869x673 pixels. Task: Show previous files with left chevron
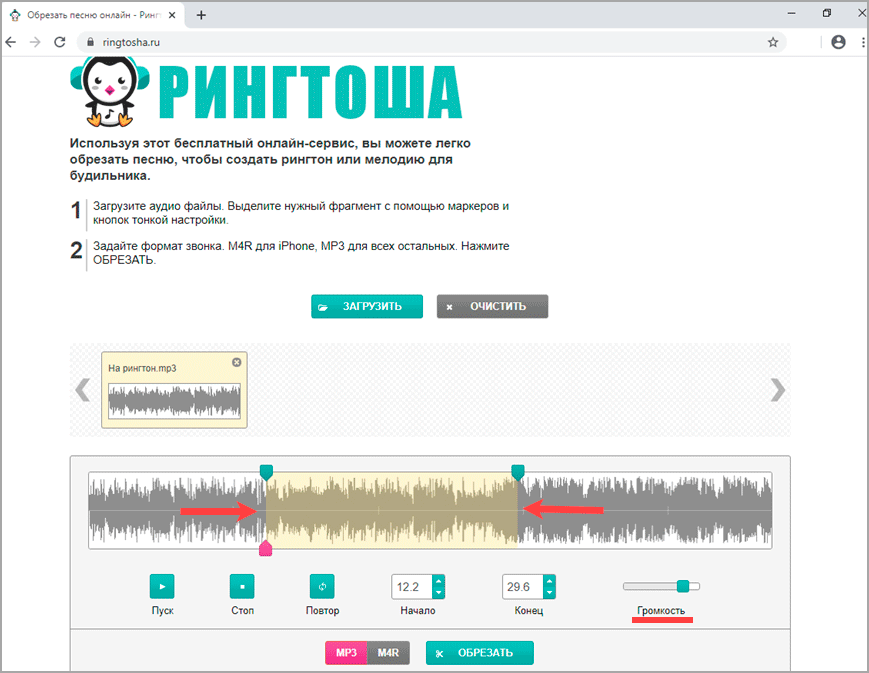pos(83,390)
